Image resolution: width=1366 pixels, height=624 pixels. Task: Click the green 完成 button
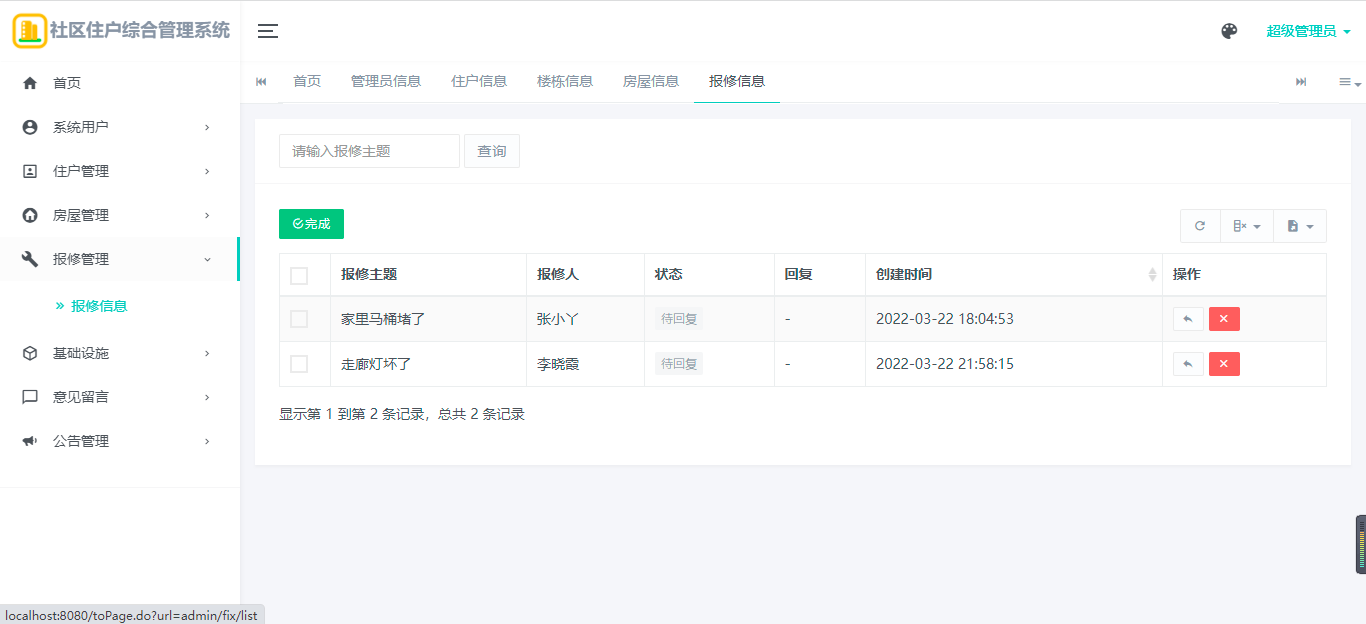[x=311, y=224]
